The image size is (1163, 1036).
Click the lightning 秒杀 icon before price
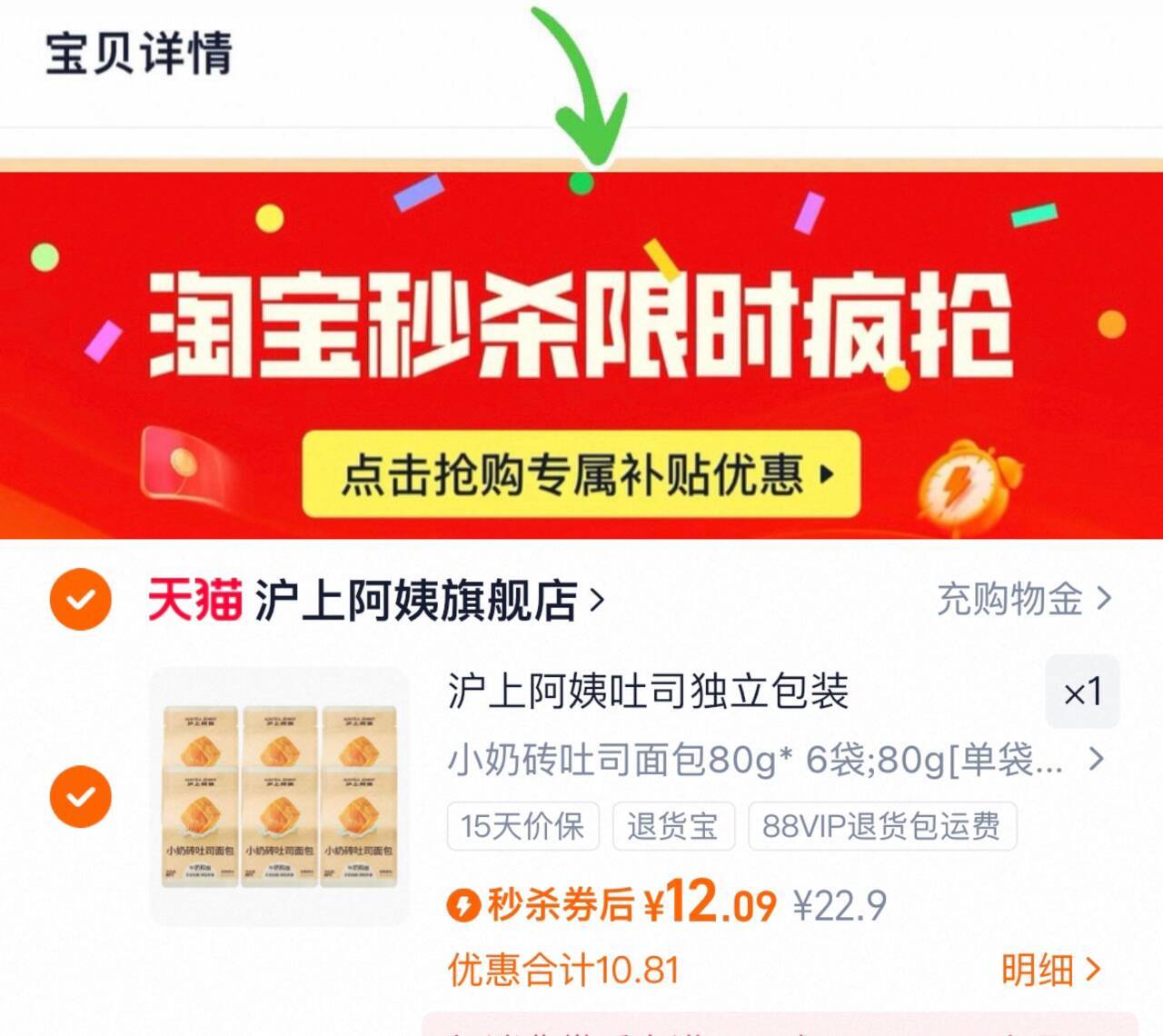pyautogui.click(x=463, y=904)
